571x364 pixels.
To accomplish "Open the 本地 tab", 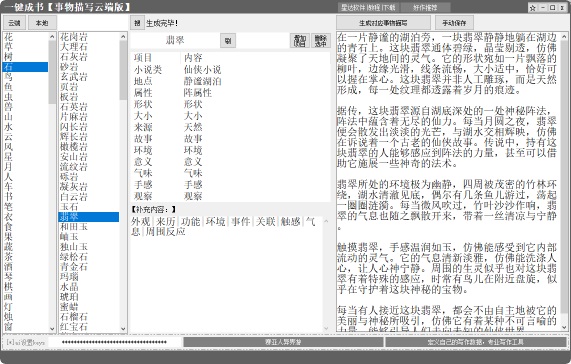I will [42, 23].
